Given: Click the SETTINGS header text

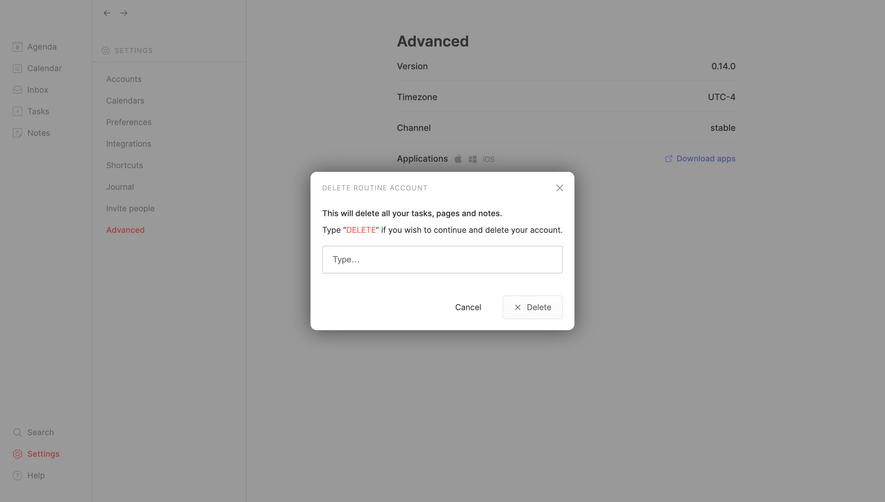Looking at the screenshot, I should (x=134, y=50).
